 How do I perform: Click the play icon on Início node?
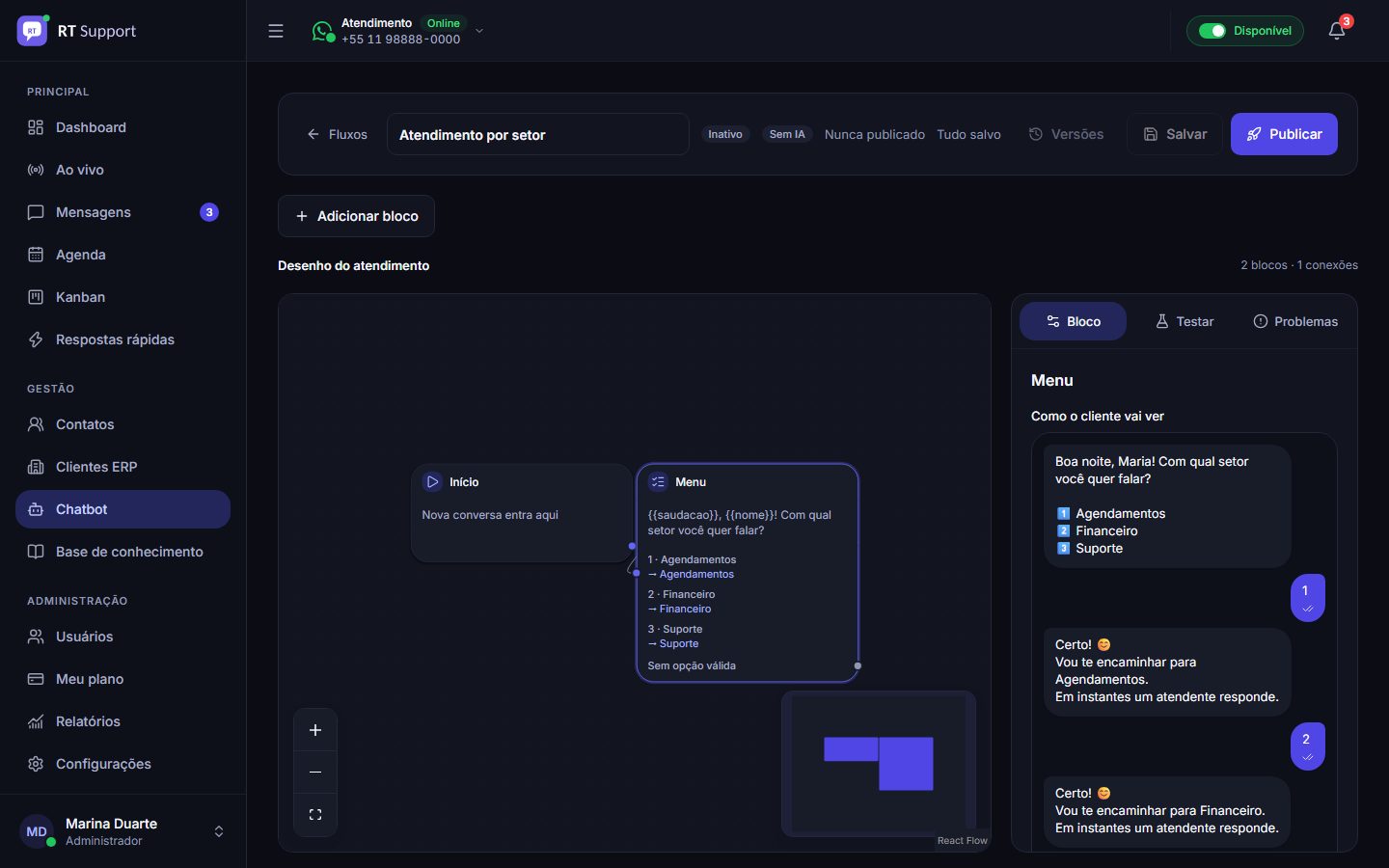[432, 481]
